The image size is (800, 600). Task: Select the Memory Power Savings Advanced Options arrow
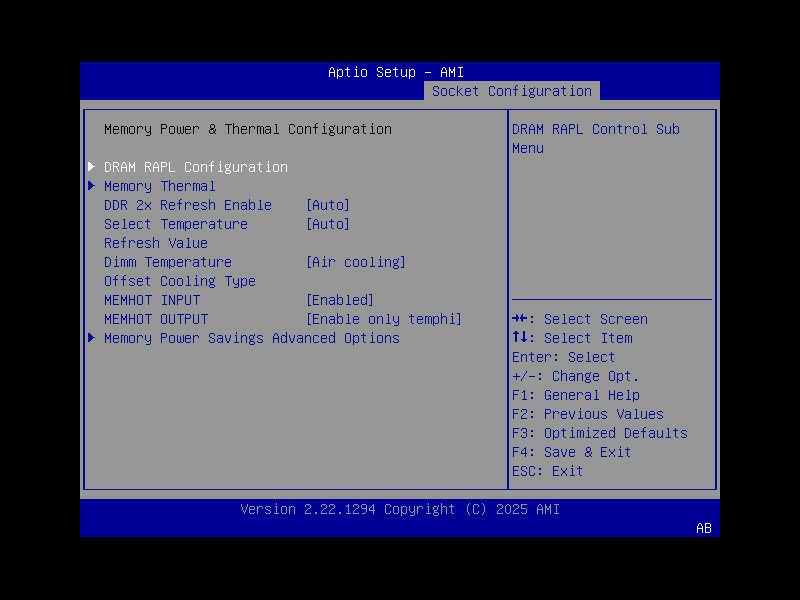91,338
